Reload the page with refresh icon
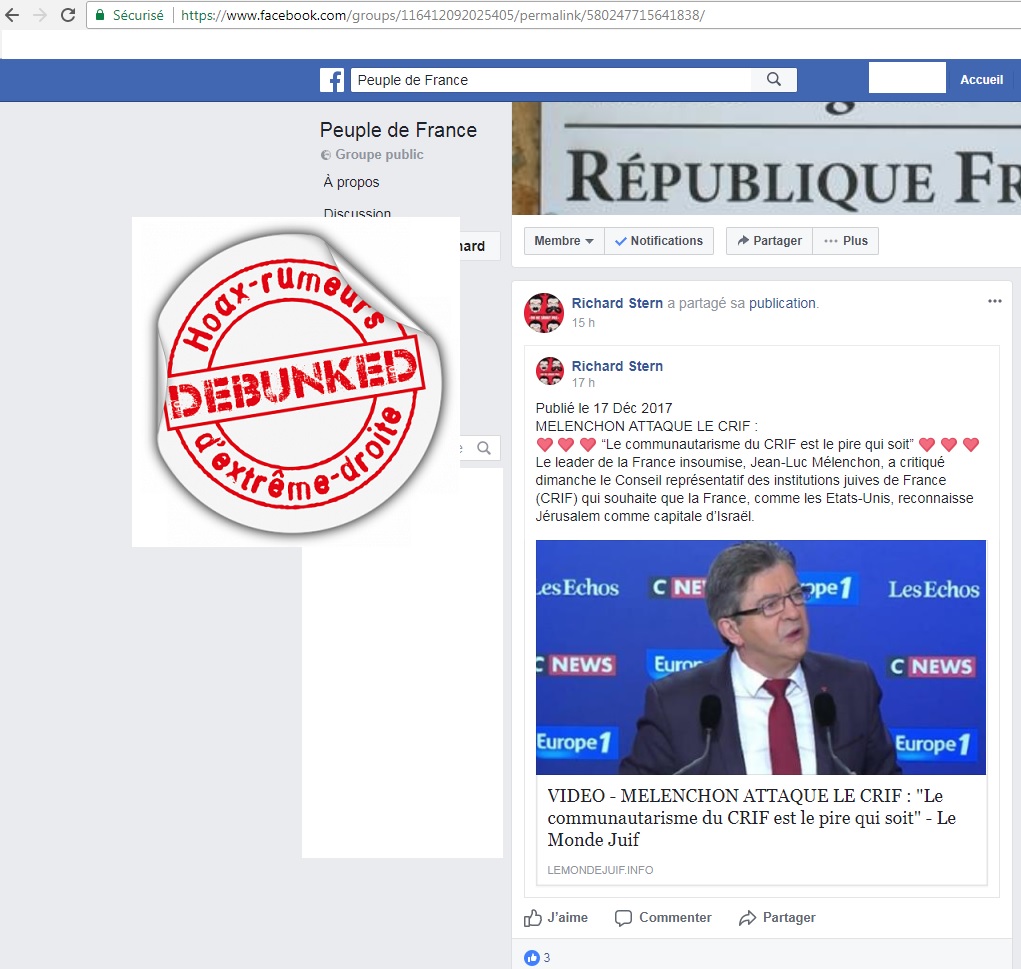The image size is (1021, 969). pyautogui.click(x=68, y=15)
